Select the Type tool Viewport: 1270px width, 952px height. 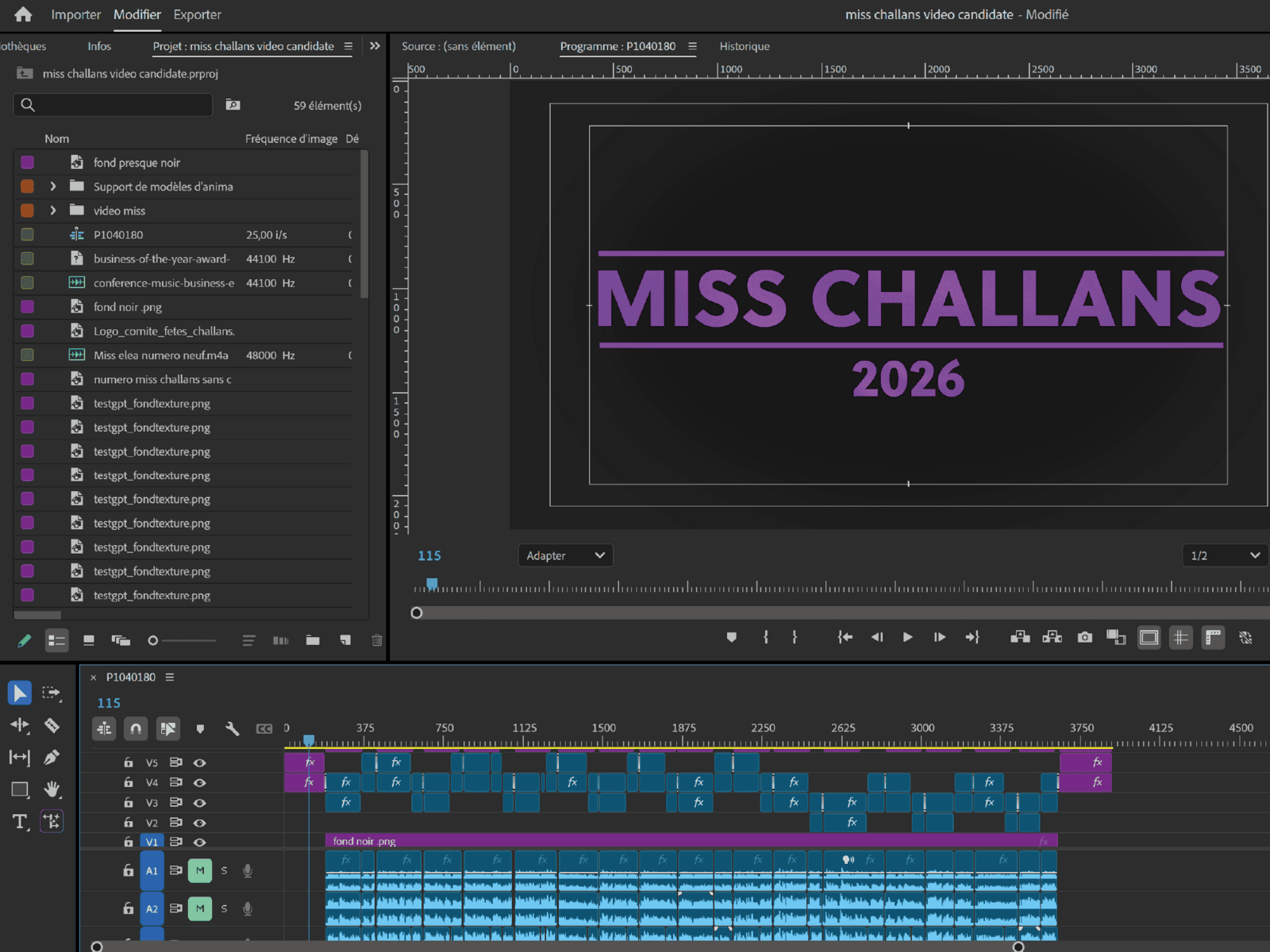[x=20, y=821]
